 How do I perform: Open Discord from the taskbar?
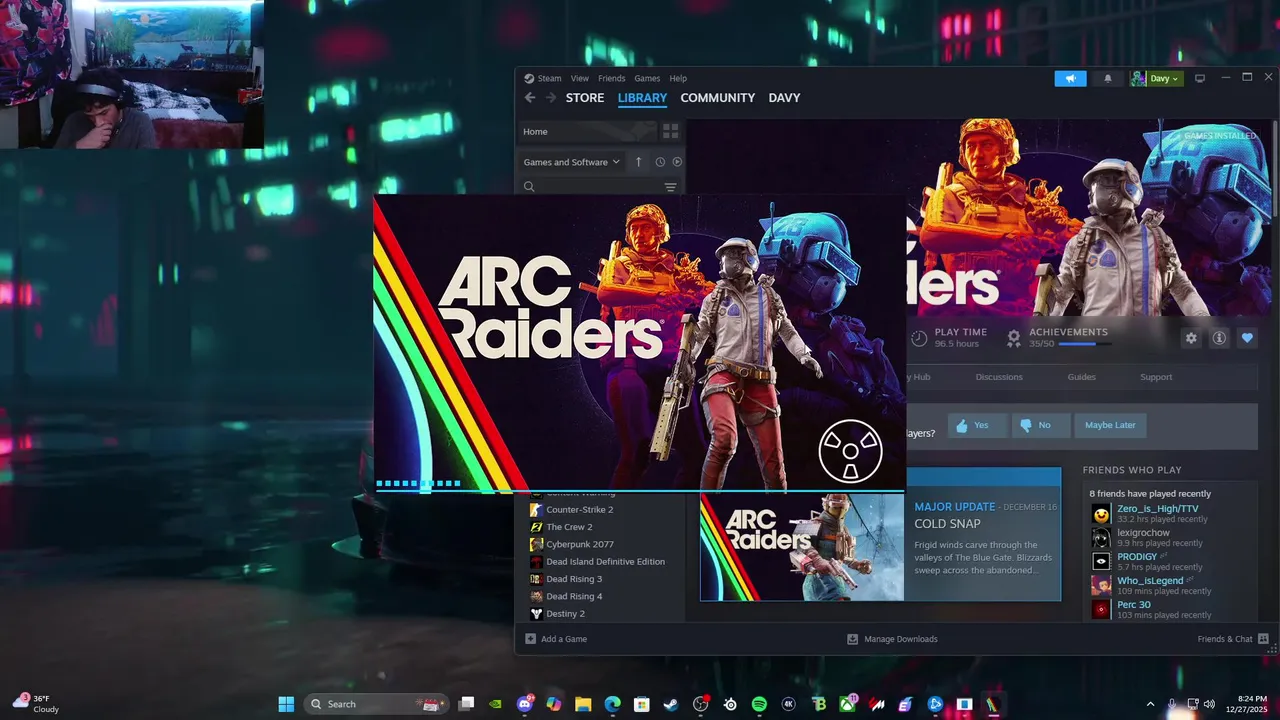(525, 704)
